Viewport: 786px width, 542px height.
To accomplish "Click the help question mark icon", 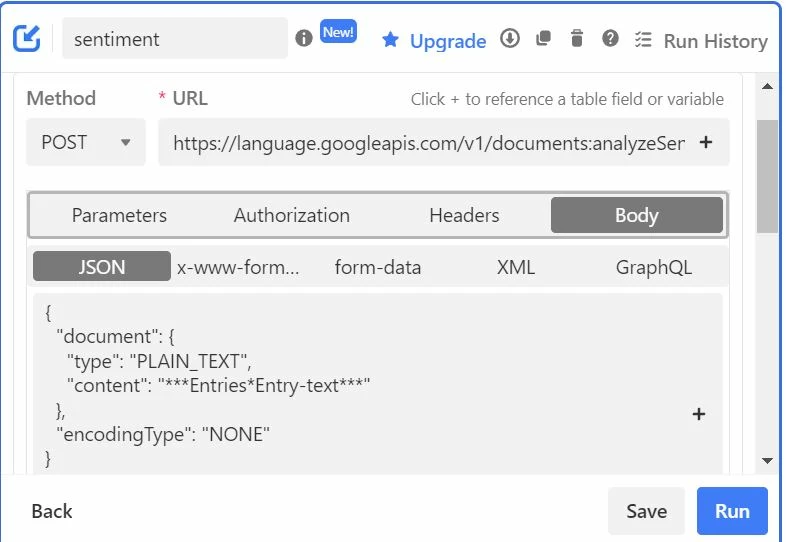I will pyautogui.click(x=610, y=38).
